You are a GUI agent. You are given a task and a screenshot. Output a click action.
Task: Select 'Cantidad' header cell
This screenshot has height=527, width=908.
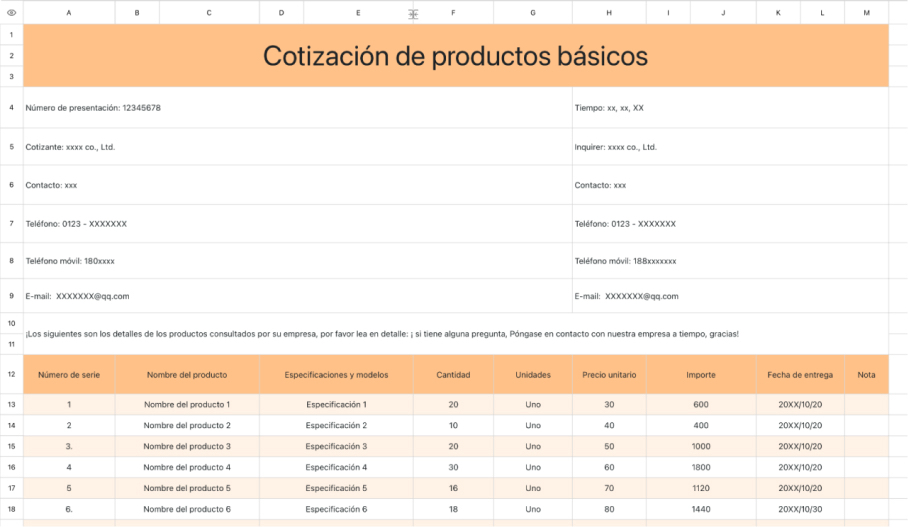(x=453, y=375)
